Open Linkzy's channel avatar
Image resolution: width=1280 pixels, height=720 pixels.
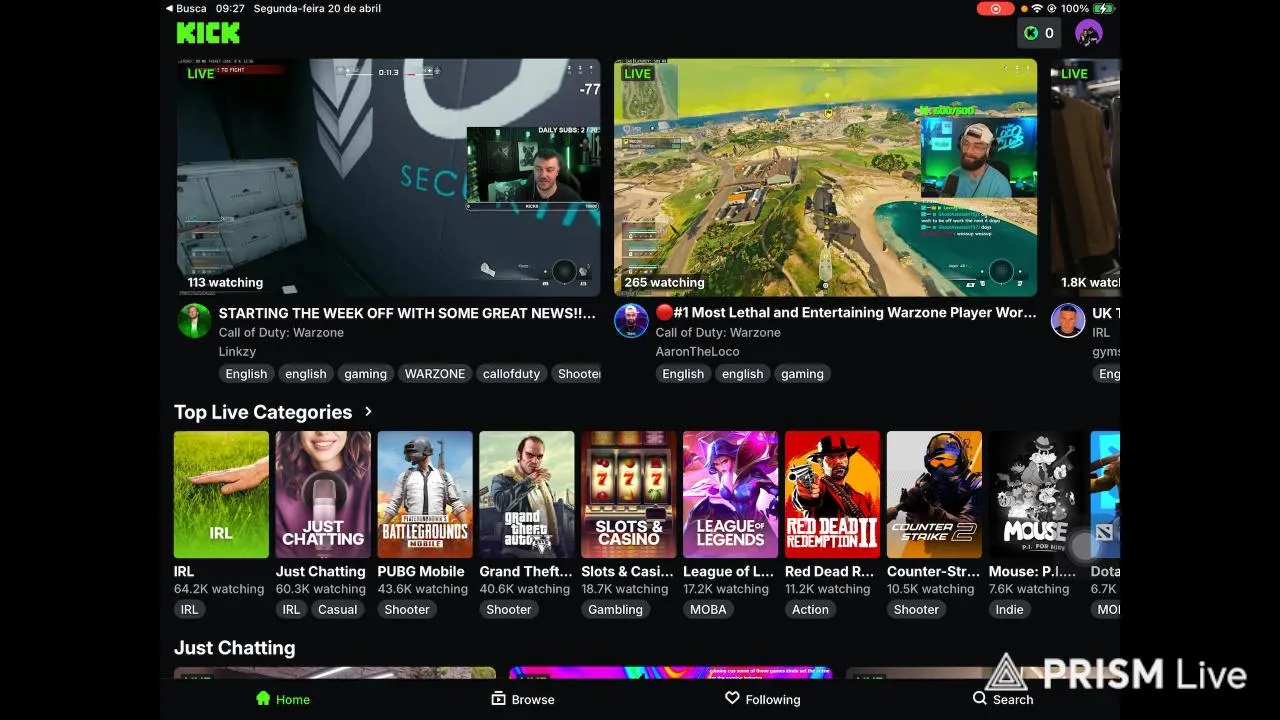pos(194,321)
